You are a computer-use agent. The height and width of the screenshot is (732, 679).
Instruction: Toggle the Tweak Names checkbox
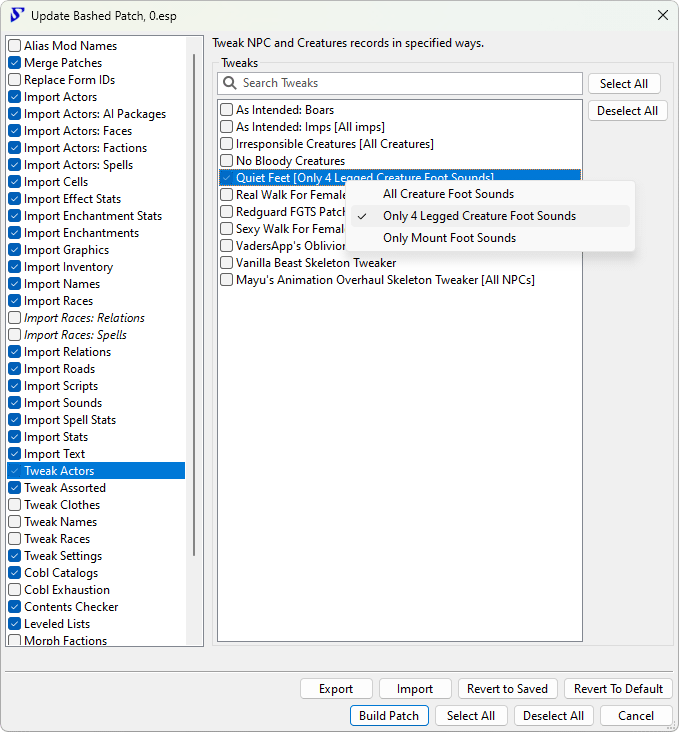pos(15,521)
